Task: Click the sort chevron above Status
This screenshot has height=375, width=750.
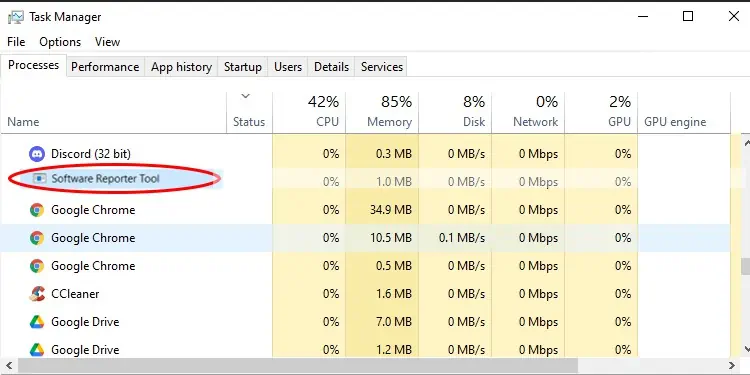Action: [x=245, y=96]
